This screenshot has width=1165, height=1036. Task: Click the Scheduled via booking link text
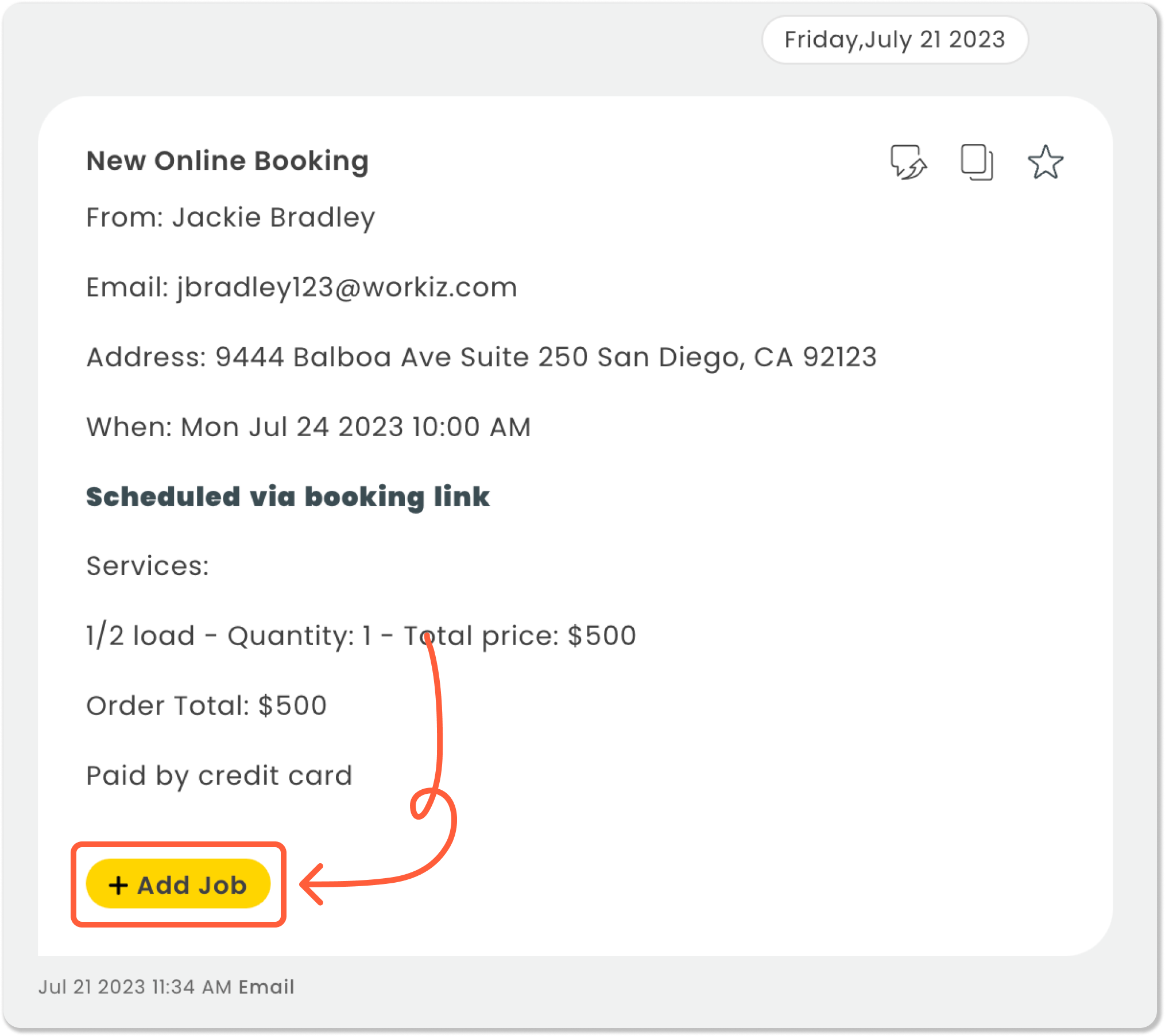point(288,497)
